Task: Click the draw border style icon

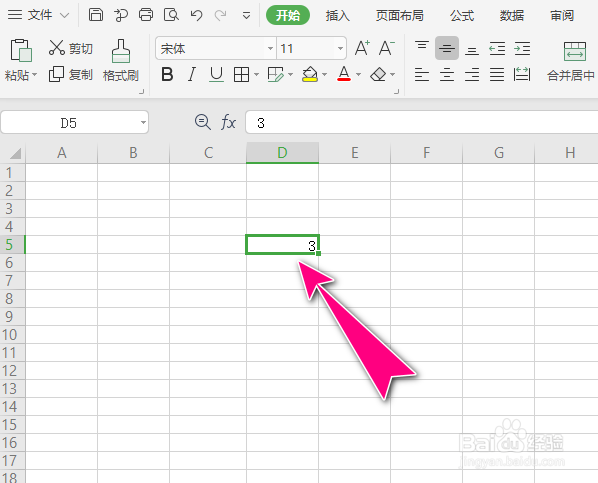Action: click(x=276, y=74)
